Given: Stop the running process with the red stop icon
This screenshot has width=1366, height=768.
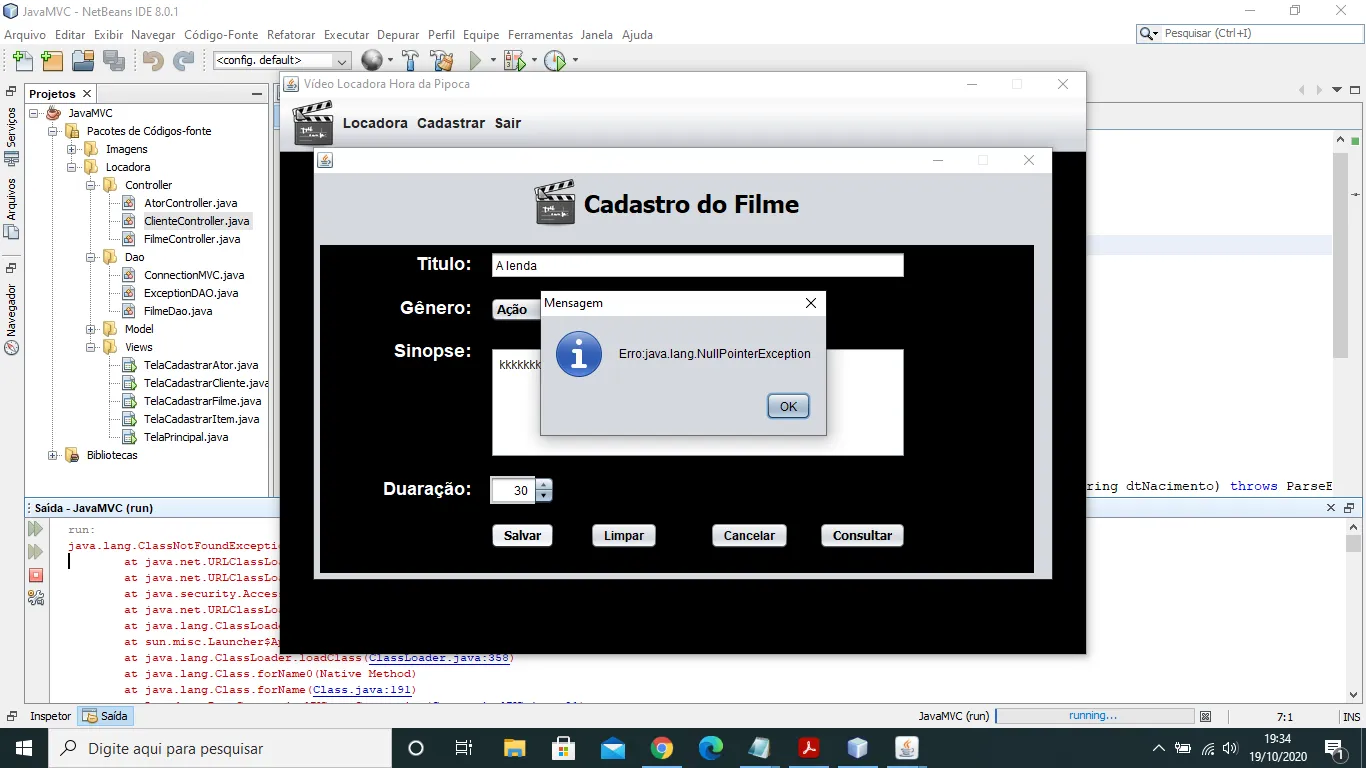Looking at the screenshot, I should click(x=36, y=575).
